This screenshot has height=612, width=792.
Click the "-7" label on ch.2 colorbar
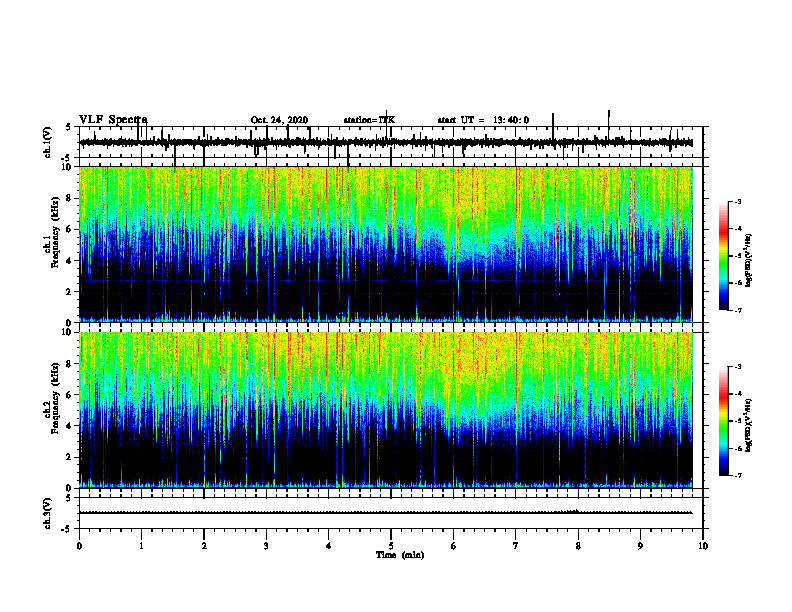tap(738, 475)
